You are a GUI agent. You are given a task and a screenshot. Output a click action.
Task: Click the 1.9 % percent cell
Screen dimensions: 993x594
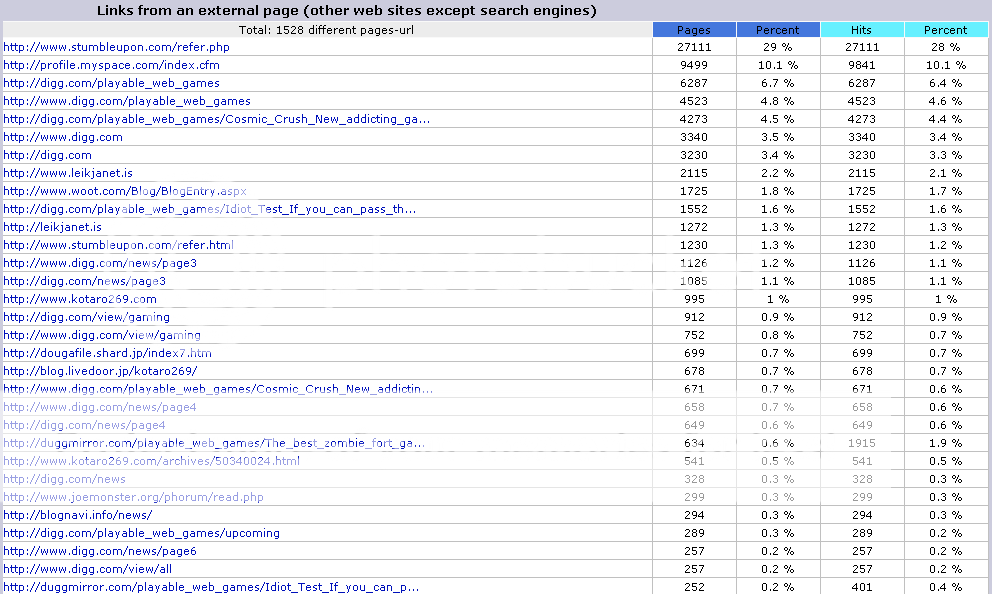click(x=946, y=443)
